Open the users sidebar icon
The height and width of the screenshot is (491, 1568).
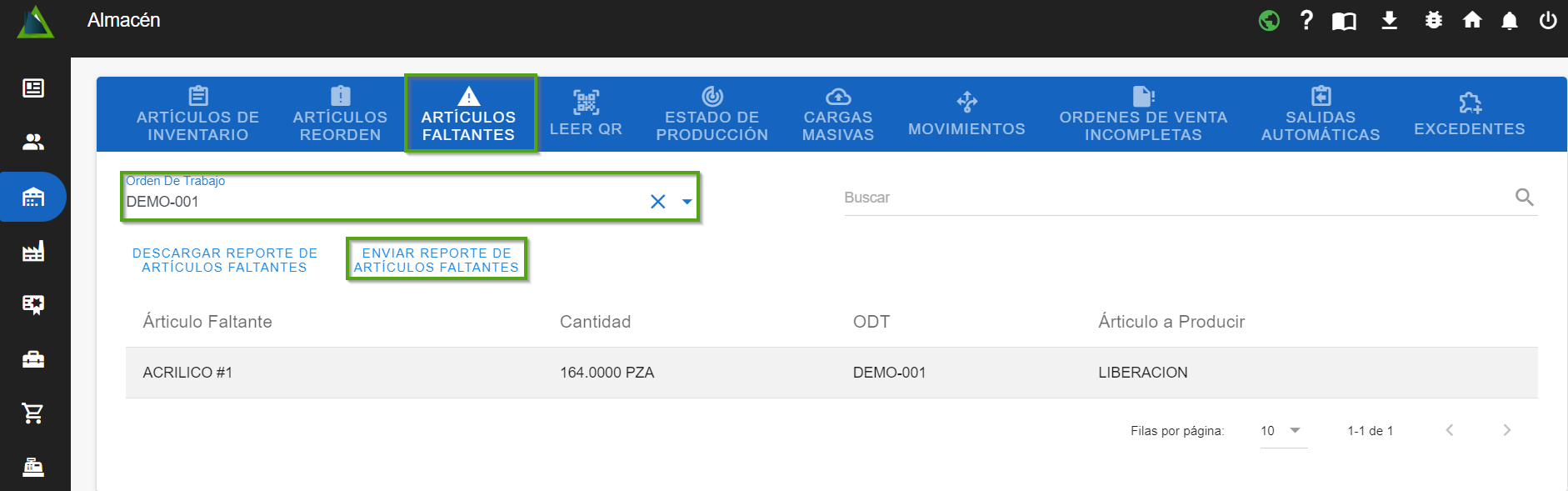pos(33,142)
